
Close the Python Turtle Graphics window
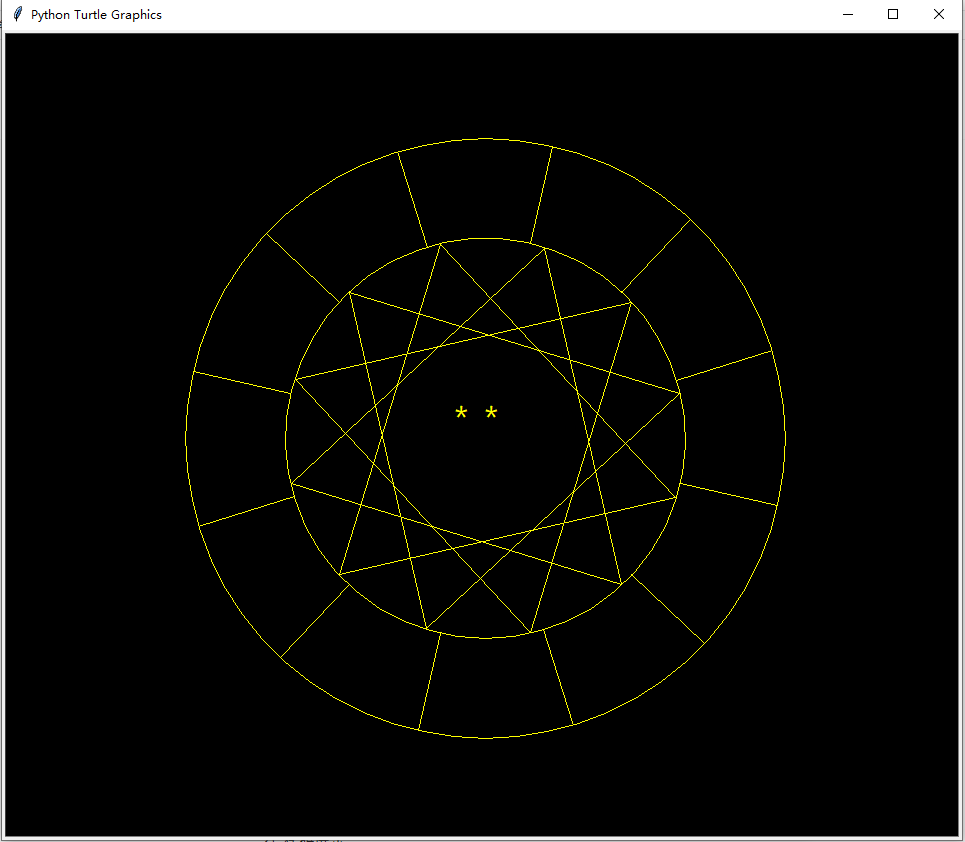(x=939, y=14)
